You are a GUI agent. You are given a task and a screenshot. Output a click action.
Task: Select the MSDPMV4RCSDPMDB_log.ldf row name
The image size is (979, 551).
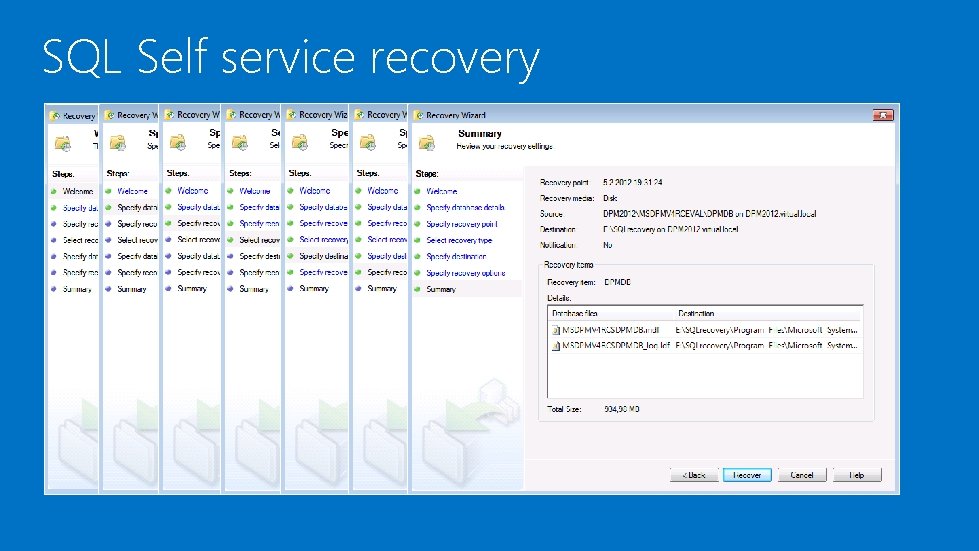[616, 345]
